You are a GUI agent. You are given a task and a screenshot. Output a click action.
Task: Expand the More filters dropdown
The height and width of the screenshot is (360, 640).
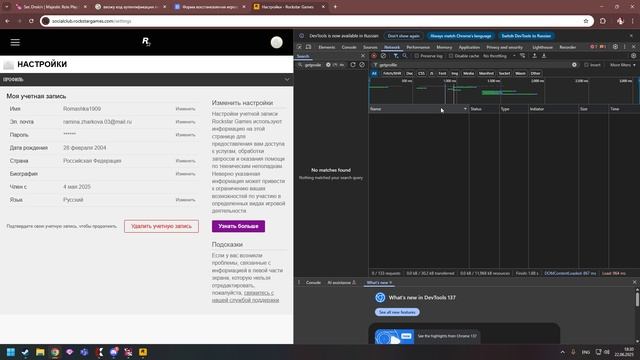(622, 65)
